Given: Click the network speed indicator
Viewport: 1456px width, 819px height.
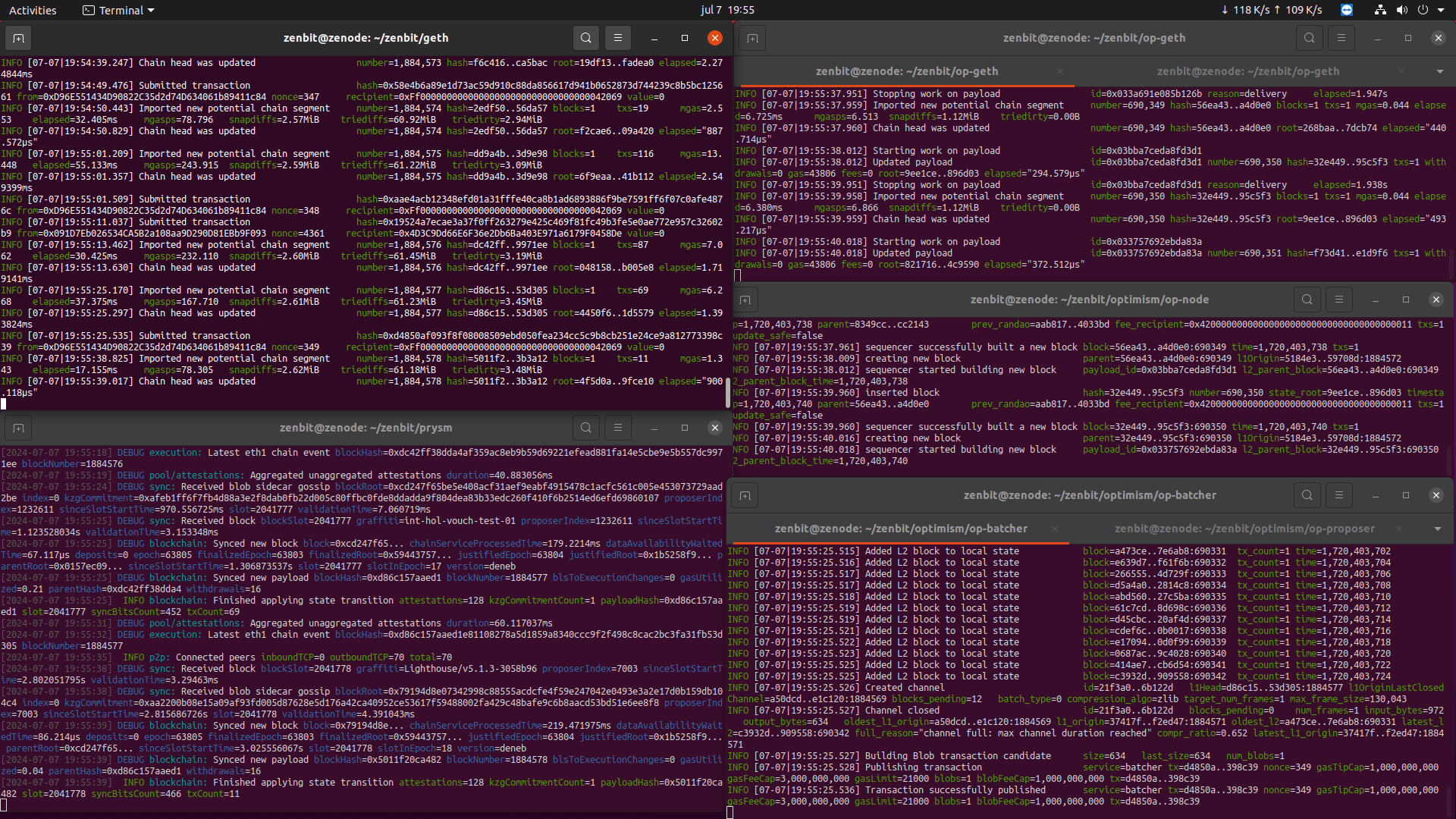Looking at the screenshot, I should pyautogui.click(x=1272, y=10).
